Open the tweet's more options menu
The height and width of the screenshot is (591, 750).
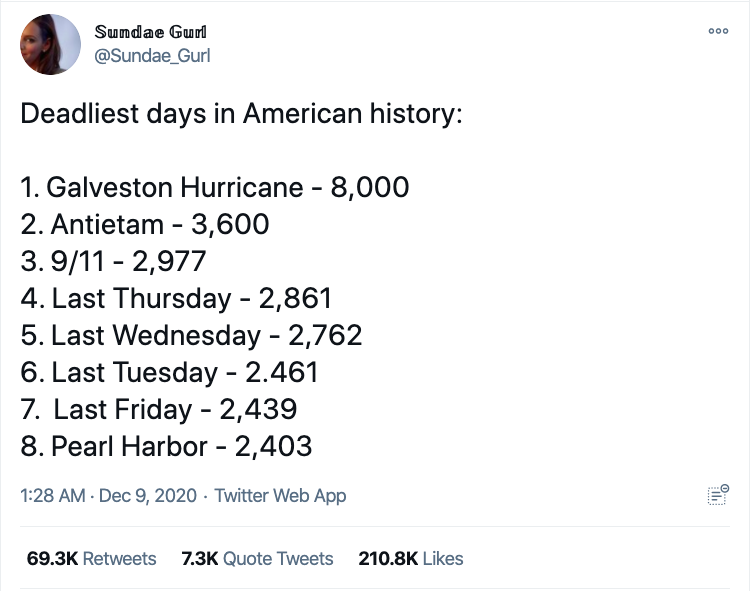[x=717, y=32]
